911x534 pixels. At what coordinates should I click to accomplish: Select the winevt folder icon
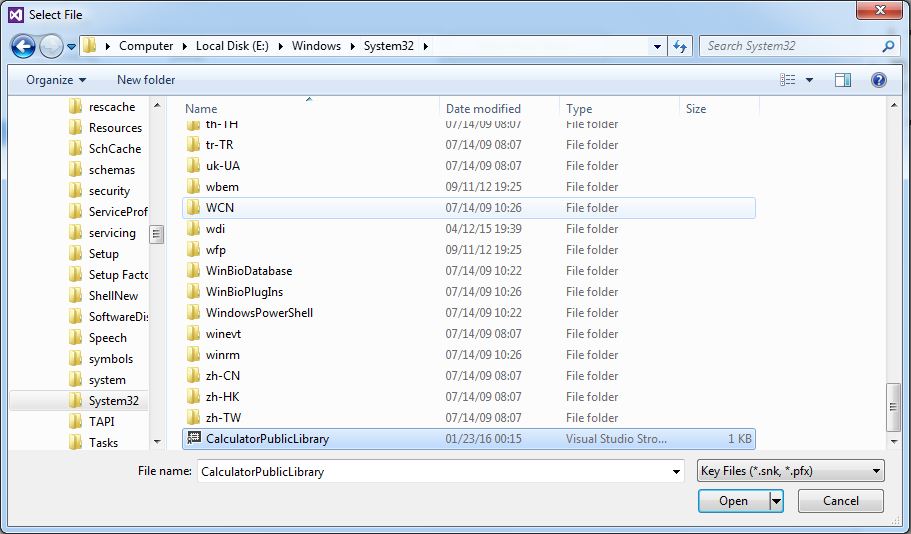(194, 334)
